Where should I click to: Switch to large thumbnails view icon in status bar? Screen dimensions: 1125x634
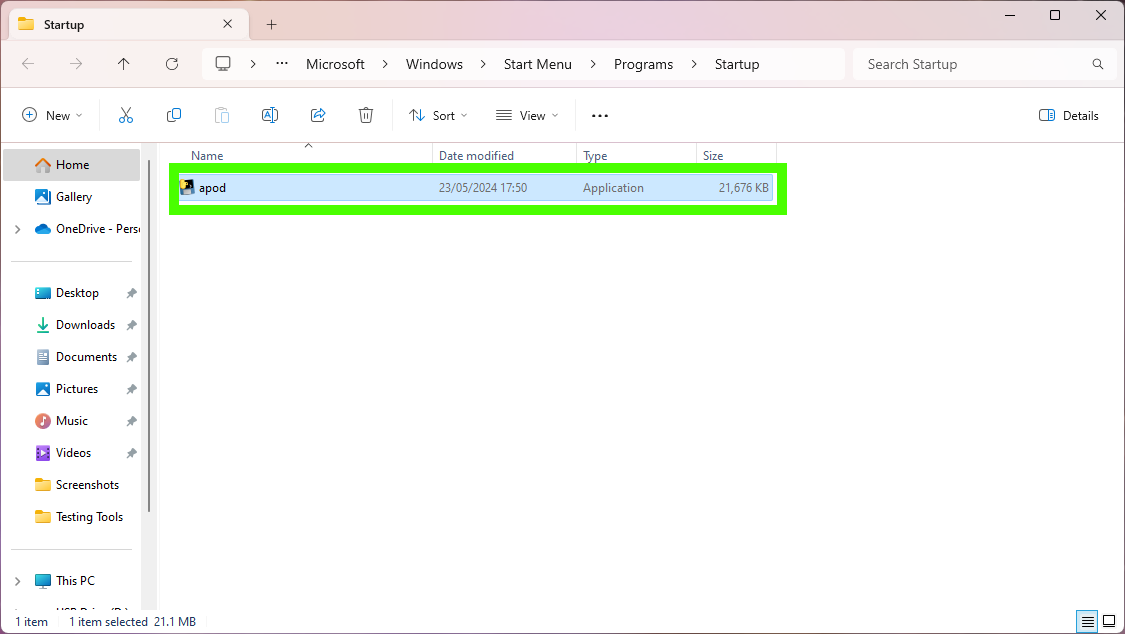coord(1109,621)
